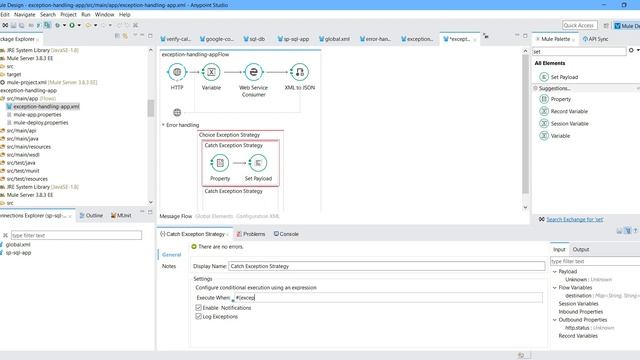Select the Web Service Consumer component

tap(253, 72)
